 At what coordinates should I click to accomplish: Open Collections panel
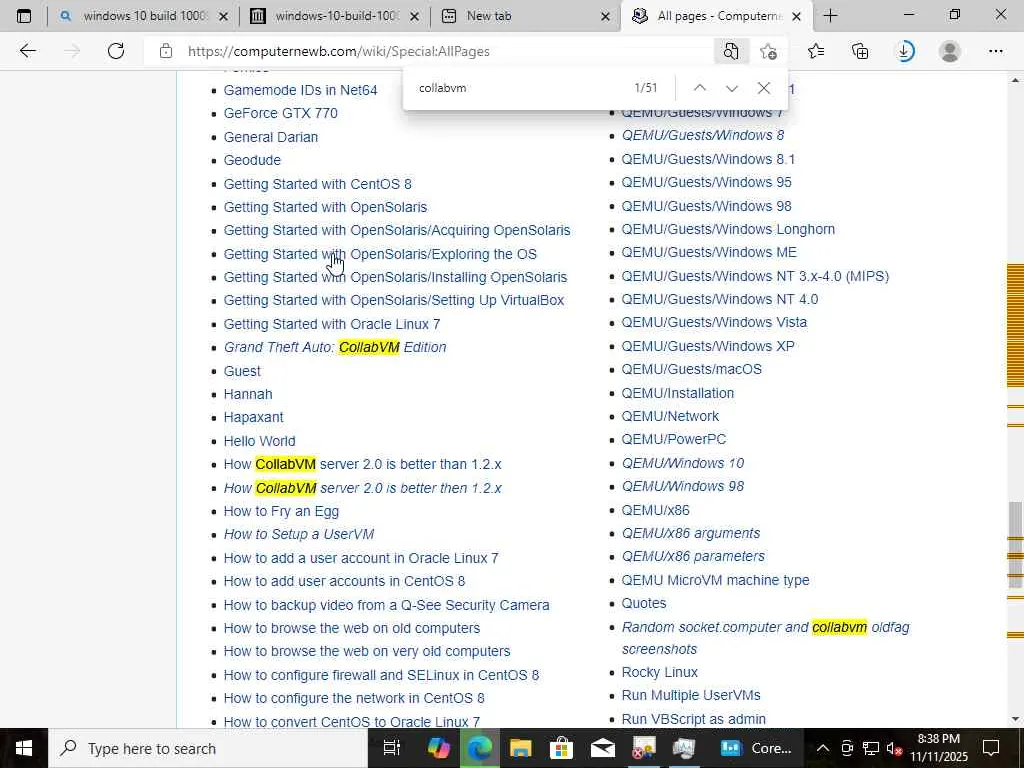point(860,51)
